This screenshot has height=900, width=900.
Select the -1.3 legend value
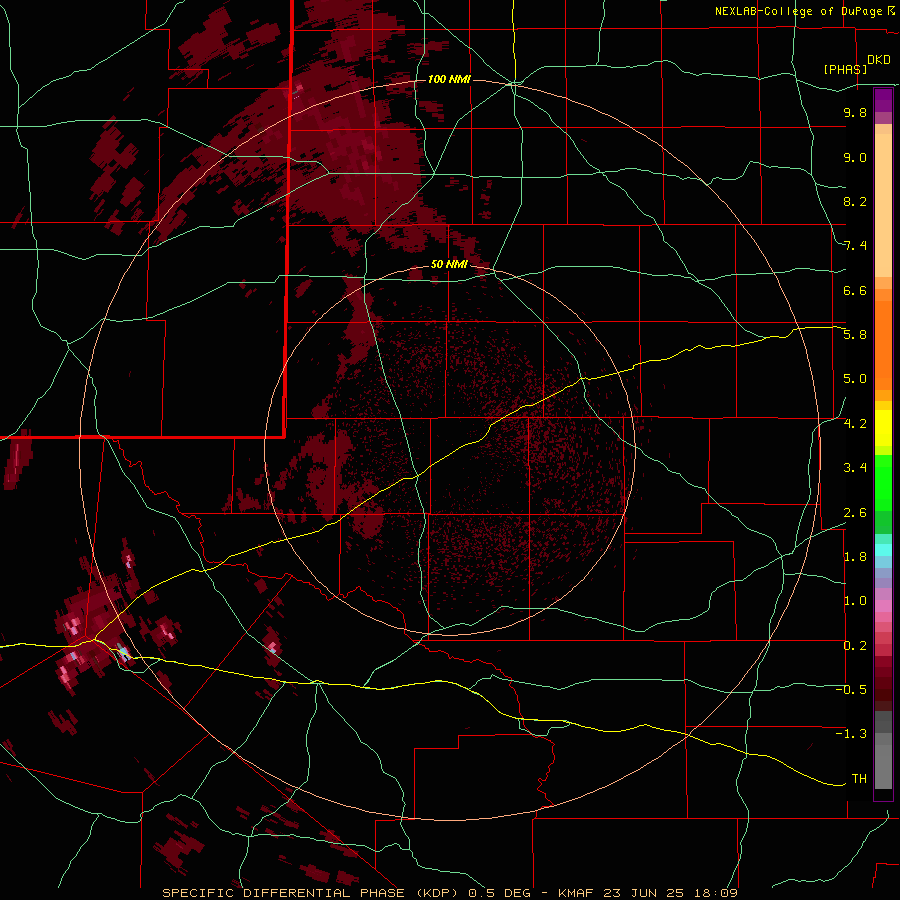(x=851, y=734)
